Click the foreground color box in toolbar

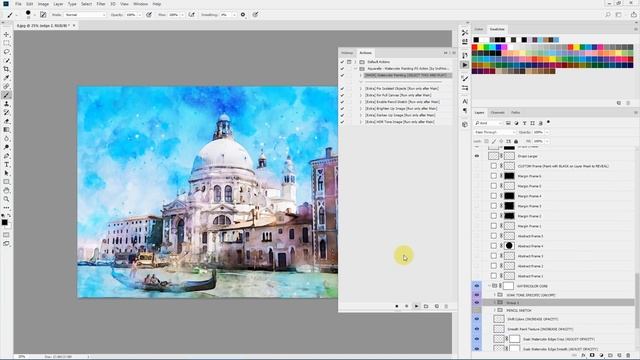[x=4, y=222]
